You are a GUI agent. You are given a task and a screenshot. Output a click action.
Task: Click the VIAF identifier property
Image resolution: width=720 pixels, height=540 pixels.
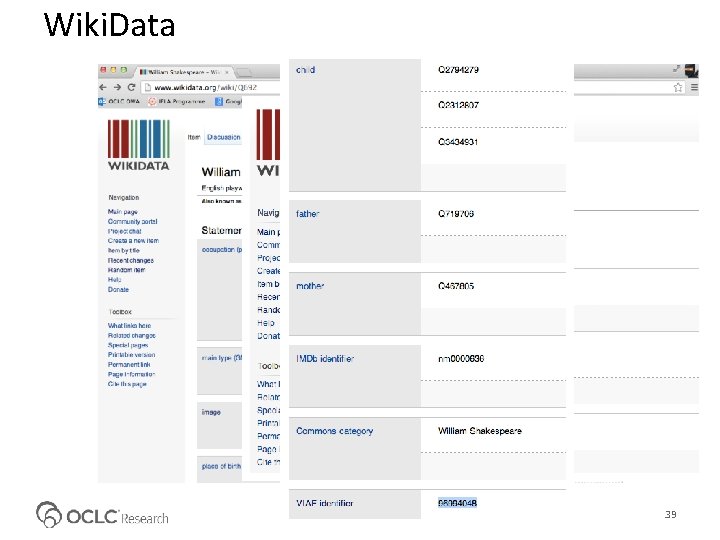[x=324, y=503]
